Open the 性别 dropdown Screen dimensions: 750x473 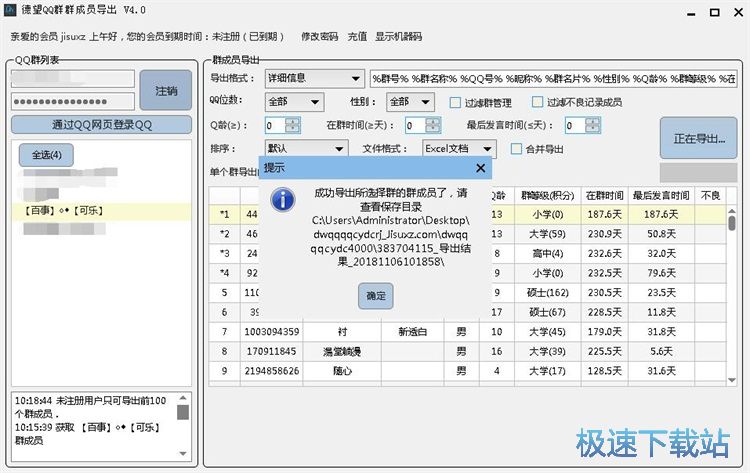click(410, 102)
